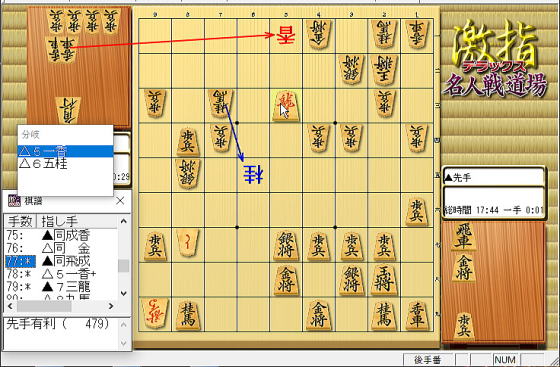Image resolution: width=560 pixels, height=367 pixels.
Task: Pick the gold general from sente's hand
Action: point(464,267)
